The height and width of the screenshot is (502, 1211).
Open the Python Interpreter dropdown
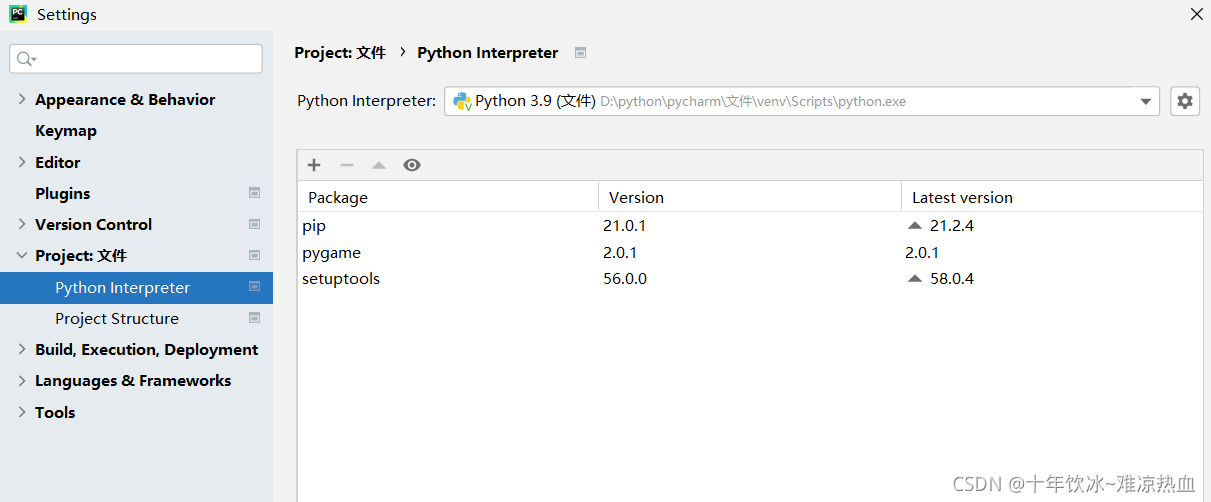[x=1146, y=101]
